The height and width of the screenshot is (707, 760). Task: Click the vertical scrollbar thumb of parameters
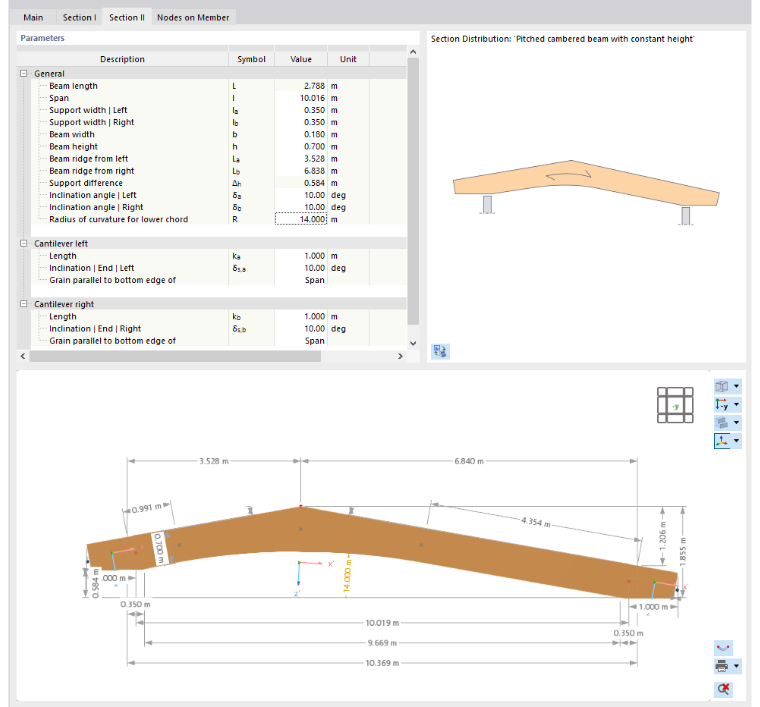coord(413,191)
